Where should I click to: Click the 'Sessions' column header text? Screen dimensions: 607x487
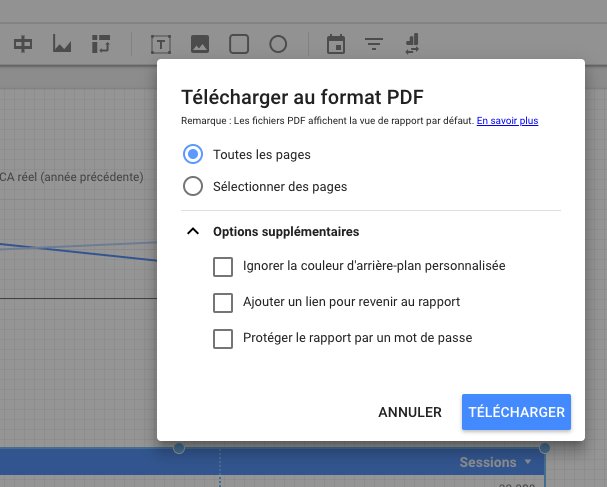488,462
